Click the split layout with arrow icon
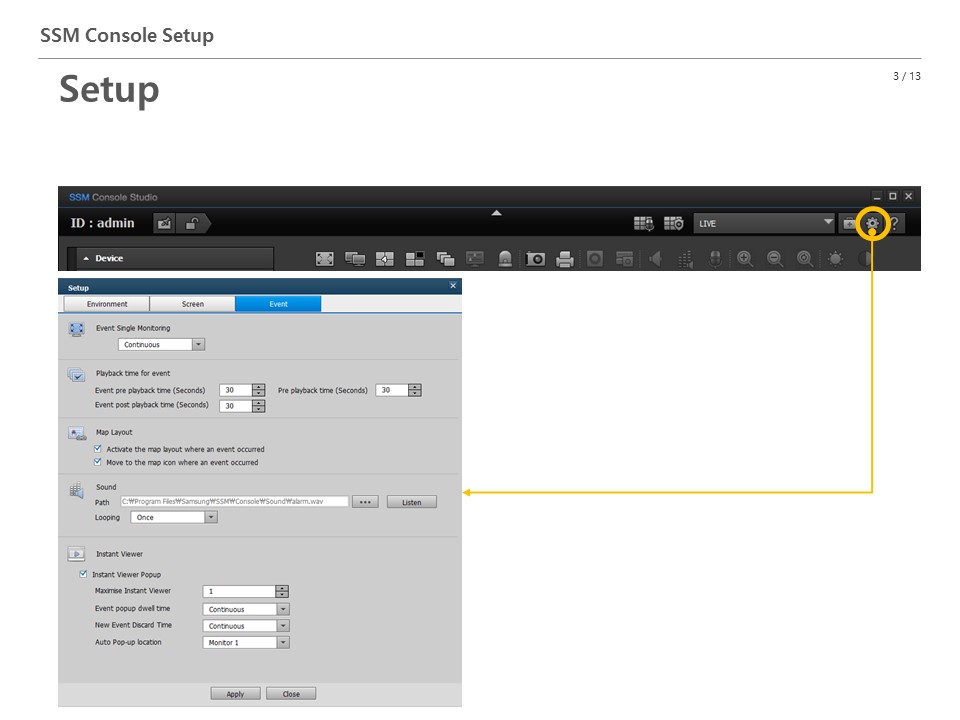960x720 pixels. pyautogui.click(x=384, y=259)
